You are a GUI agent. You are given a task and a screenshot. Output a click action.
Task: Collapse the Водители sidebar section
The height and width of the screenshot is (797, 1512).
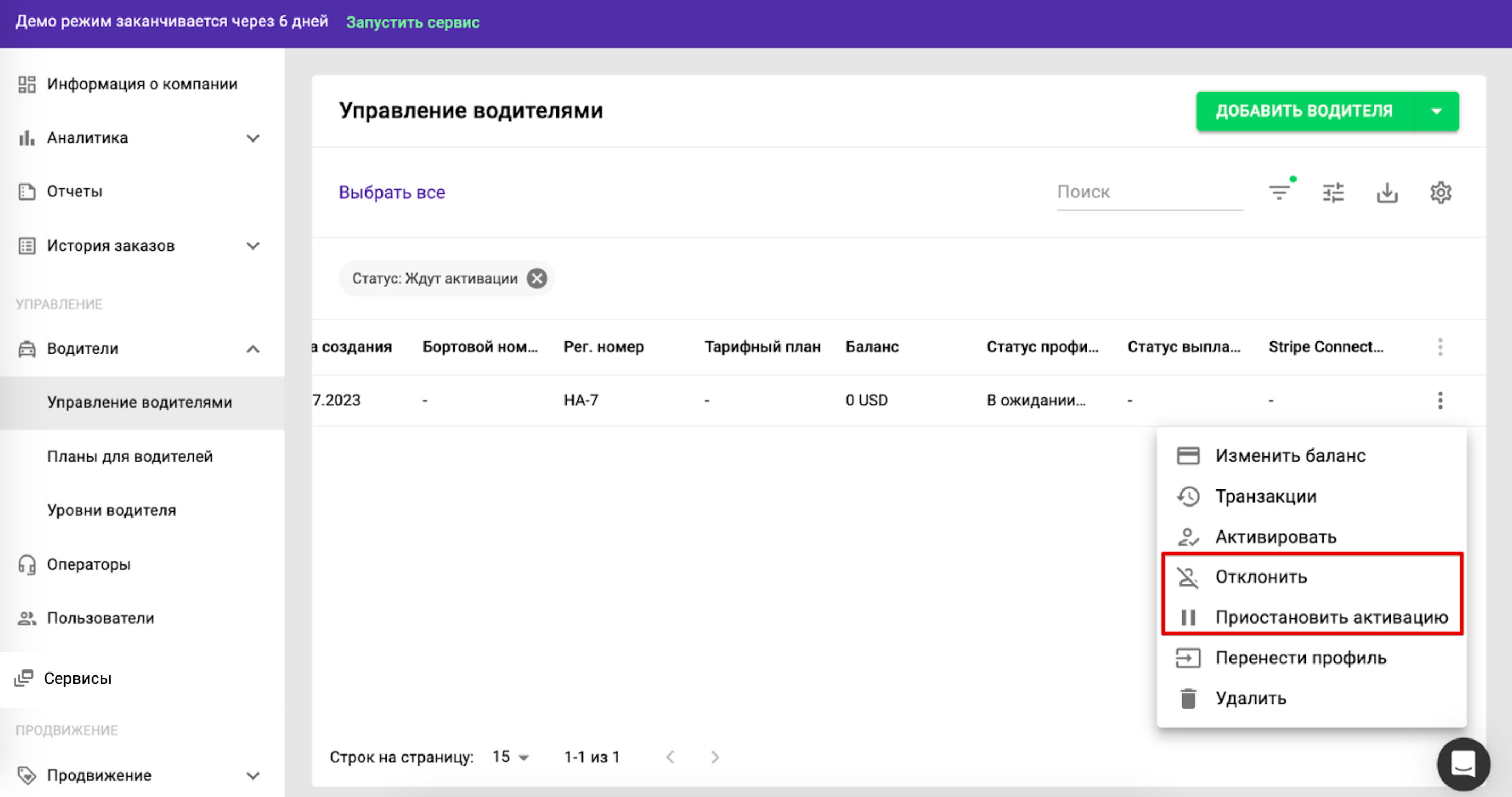point(253,348)
